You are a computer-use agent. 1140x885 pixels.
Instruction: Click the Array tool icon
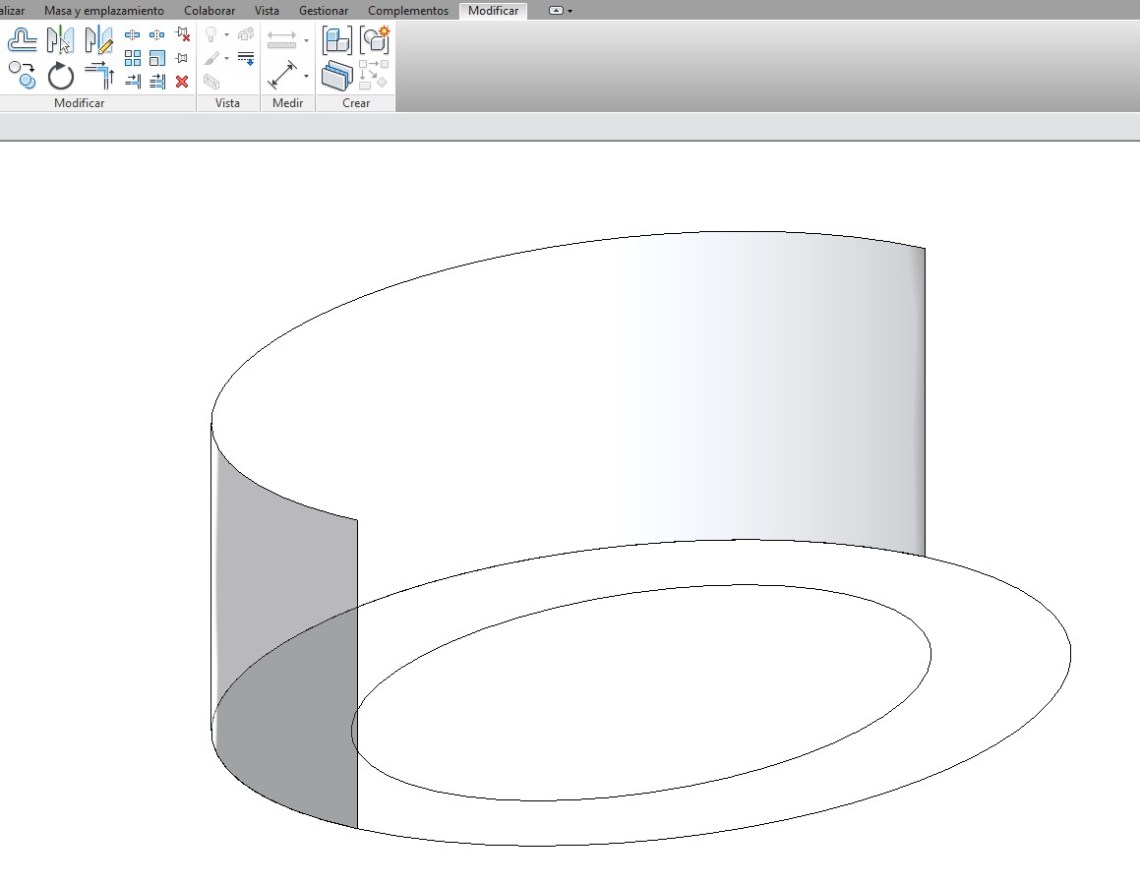(132, 58)
